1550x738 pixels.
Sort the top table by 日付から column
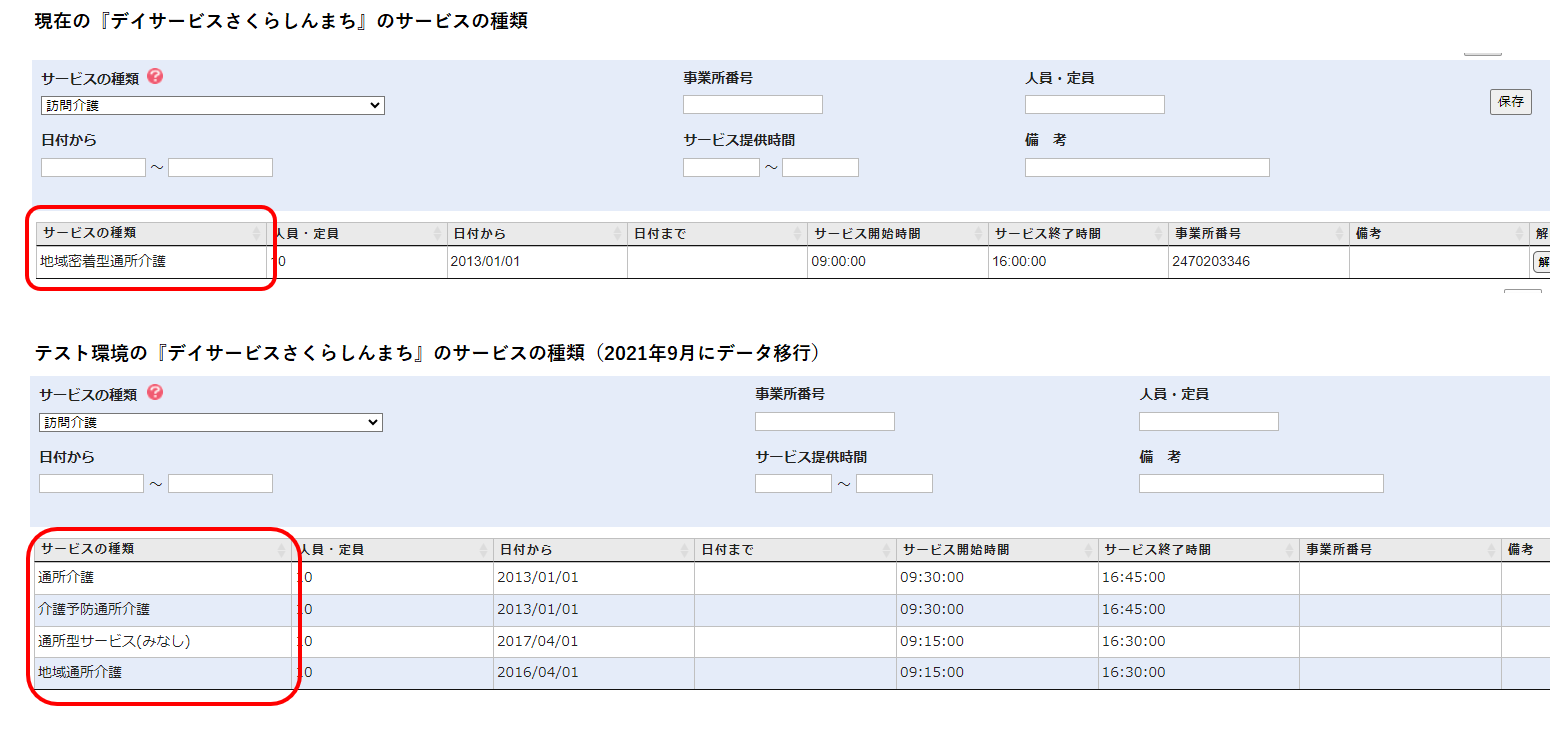536,233
